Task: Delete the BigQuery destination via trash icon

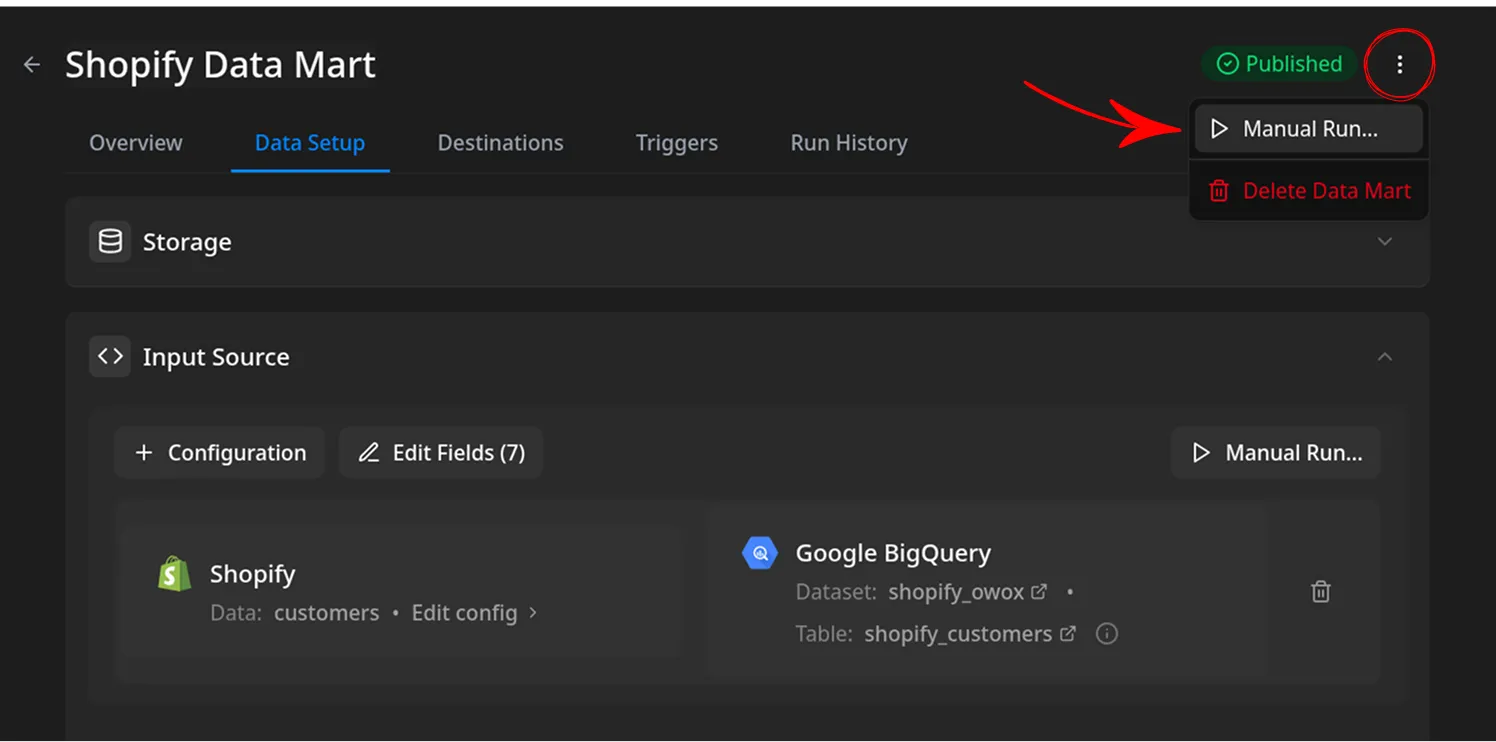Action: [1320, 591]
